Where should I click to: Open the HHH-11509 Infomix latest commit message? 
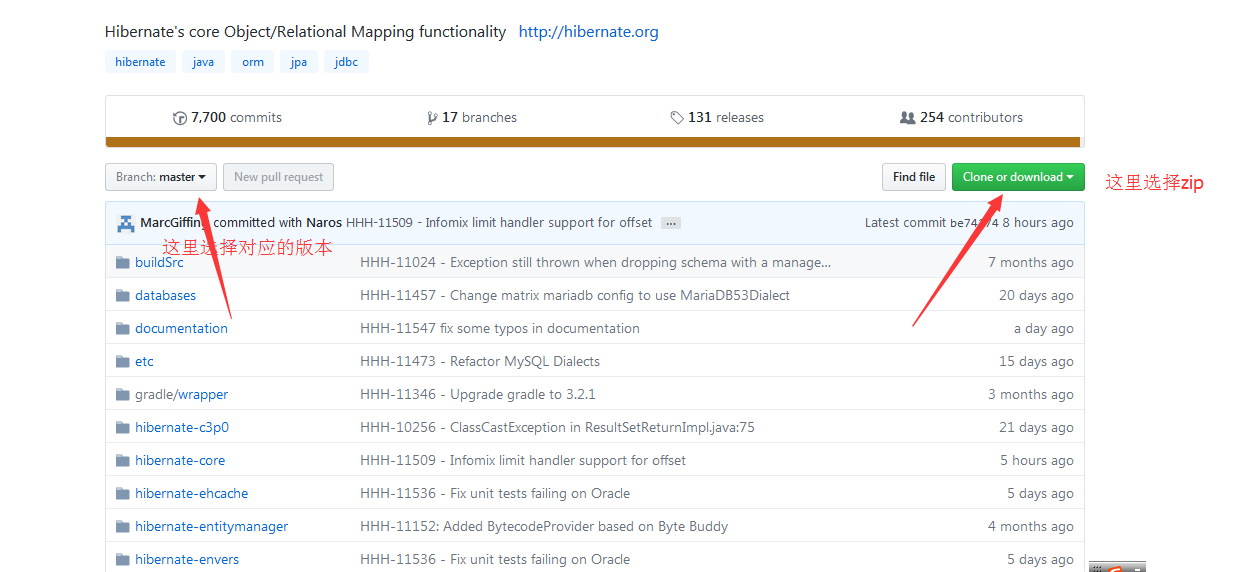[499, 223]
